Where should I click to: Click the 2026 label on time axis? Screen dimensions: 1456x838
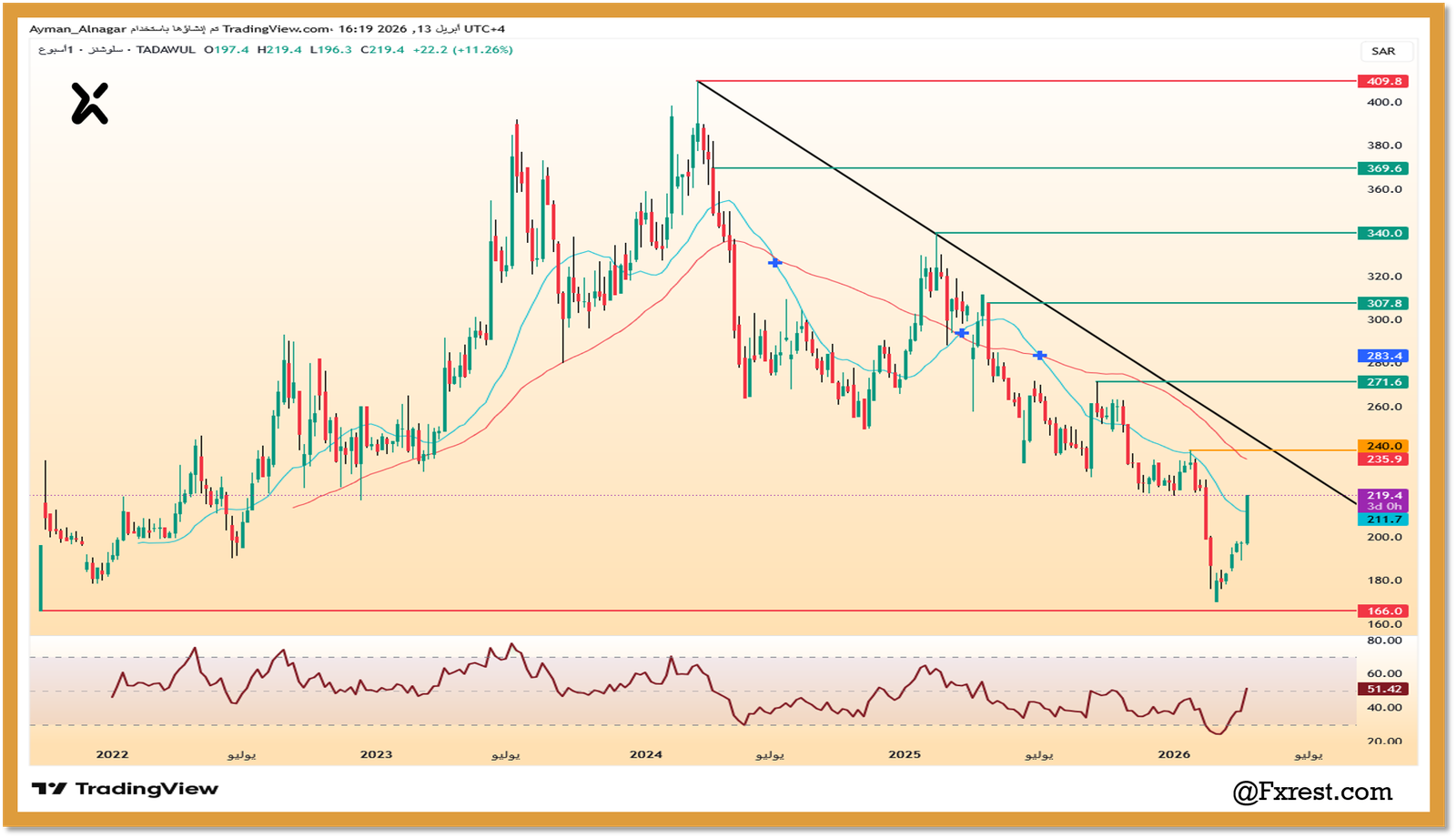point(1174,754)
